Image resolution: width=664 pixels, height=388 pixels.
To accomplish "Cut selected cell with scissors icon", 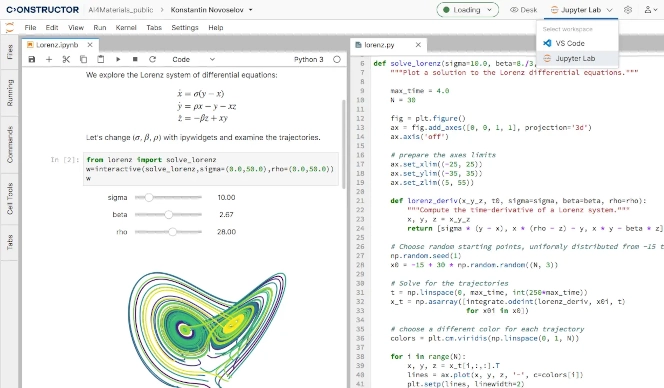I will click(66, 59).
